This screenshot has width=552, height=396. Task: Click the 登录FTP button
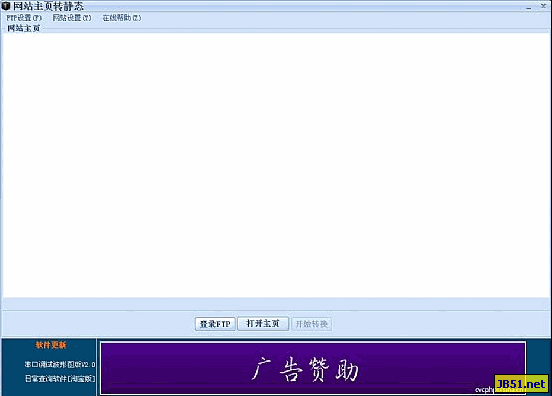(215, 324)
